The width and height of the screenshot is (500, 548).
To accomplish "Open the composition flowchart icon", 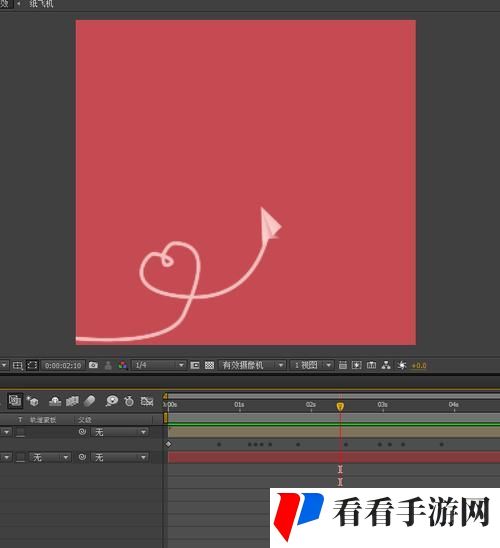I will tap(386, 366).
